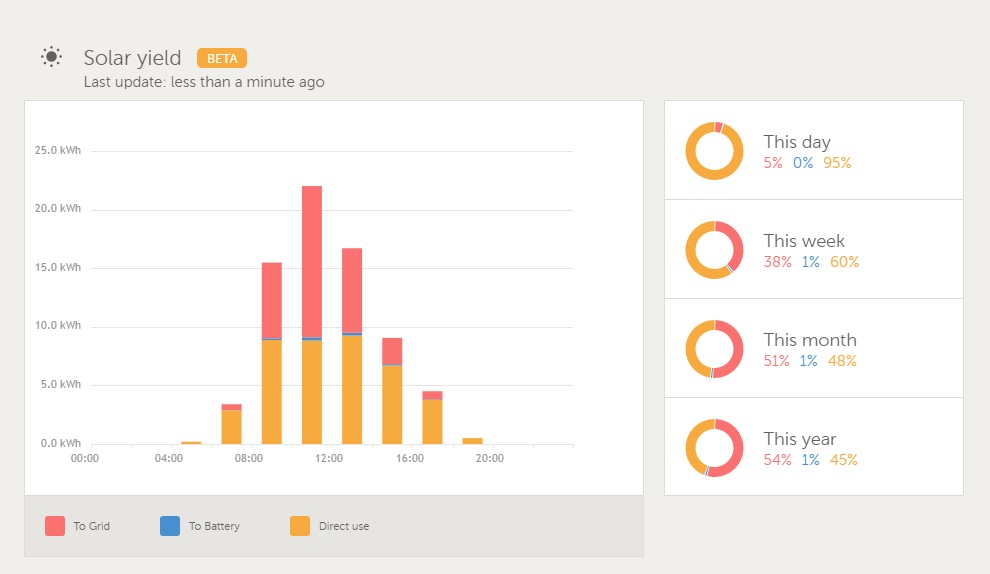Image resolution: width=990 pixels, height=574 pixels.
Task: Click the orange BETA badge
Action: (x=221, y=58)
